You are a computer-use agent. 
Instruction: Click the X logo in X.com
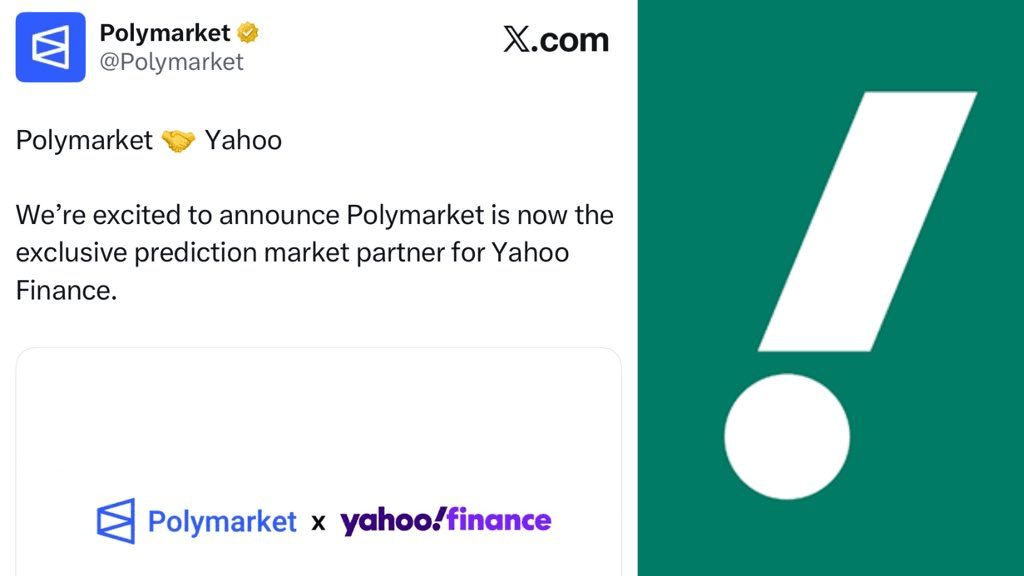click(516, 40)
